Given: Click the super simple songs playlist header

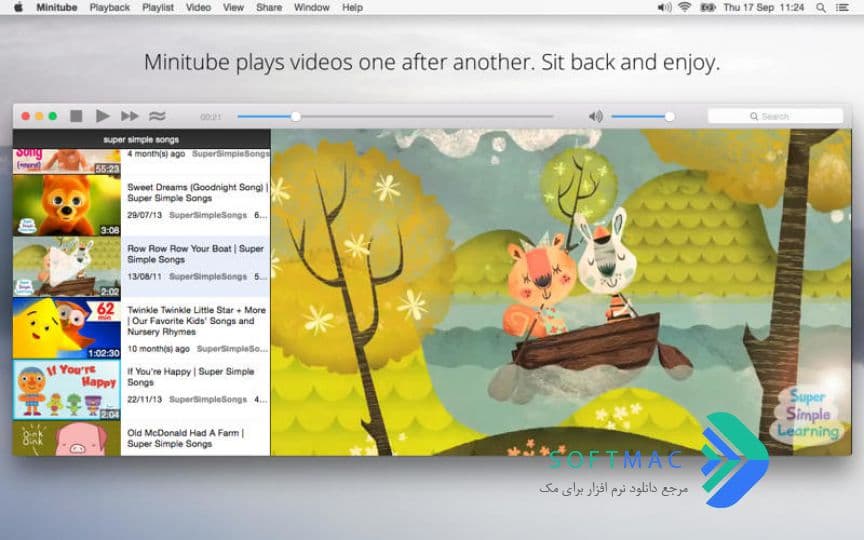Looking at the screenshot, I should pyautogui.click(x=142, y=139).
